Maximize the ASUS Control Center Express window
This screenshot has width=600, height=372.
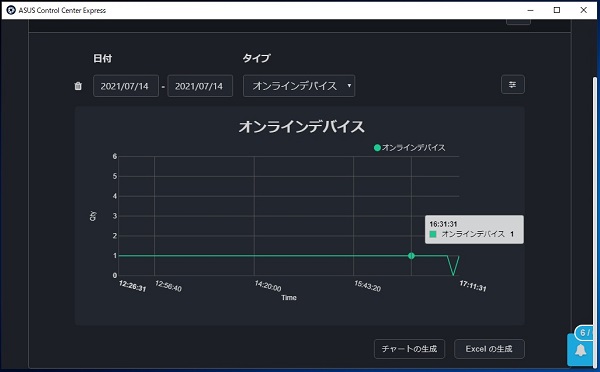(x=557, y=10)
